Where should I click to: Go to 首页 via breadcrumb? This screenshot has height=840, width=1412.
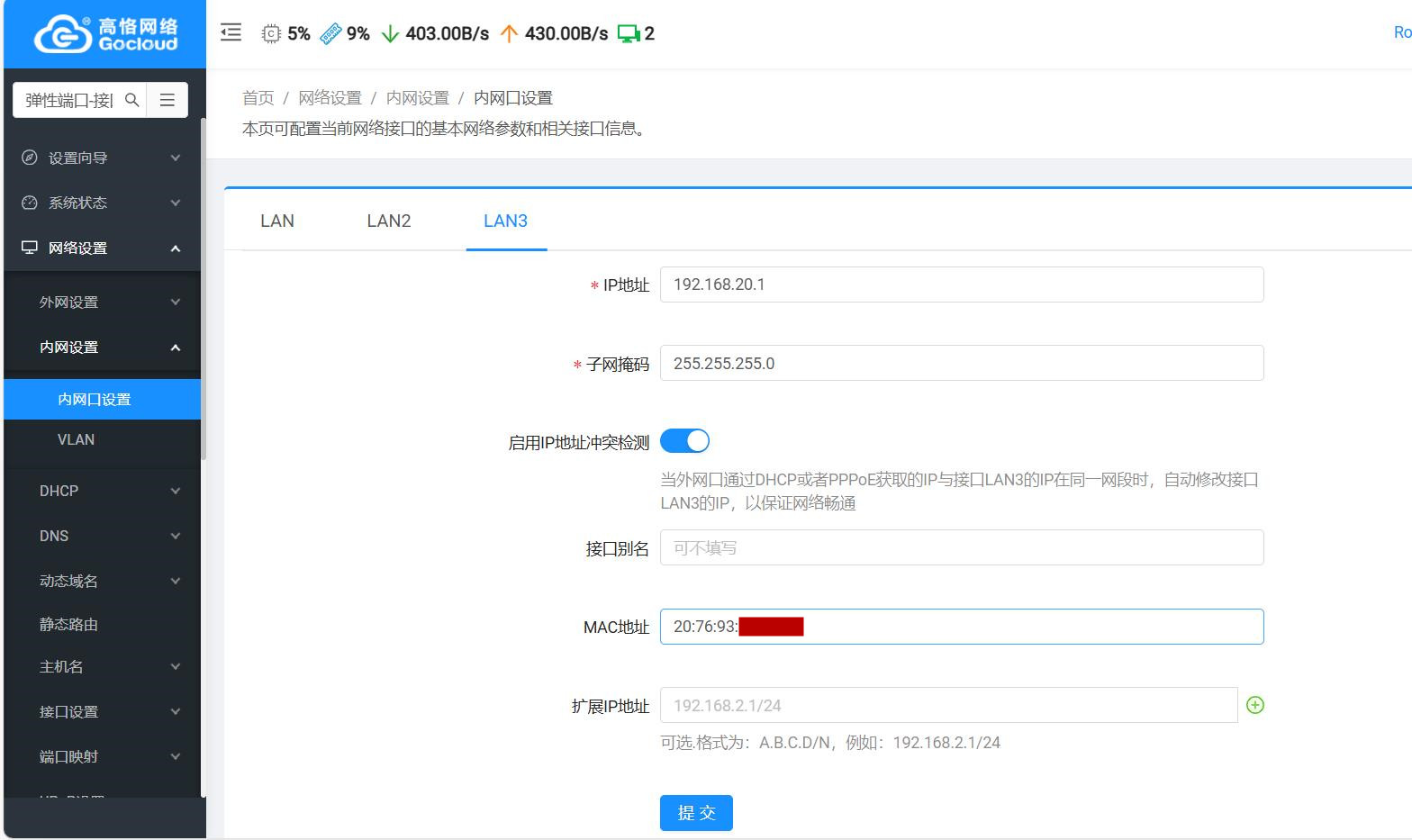[x=258, y=98]
